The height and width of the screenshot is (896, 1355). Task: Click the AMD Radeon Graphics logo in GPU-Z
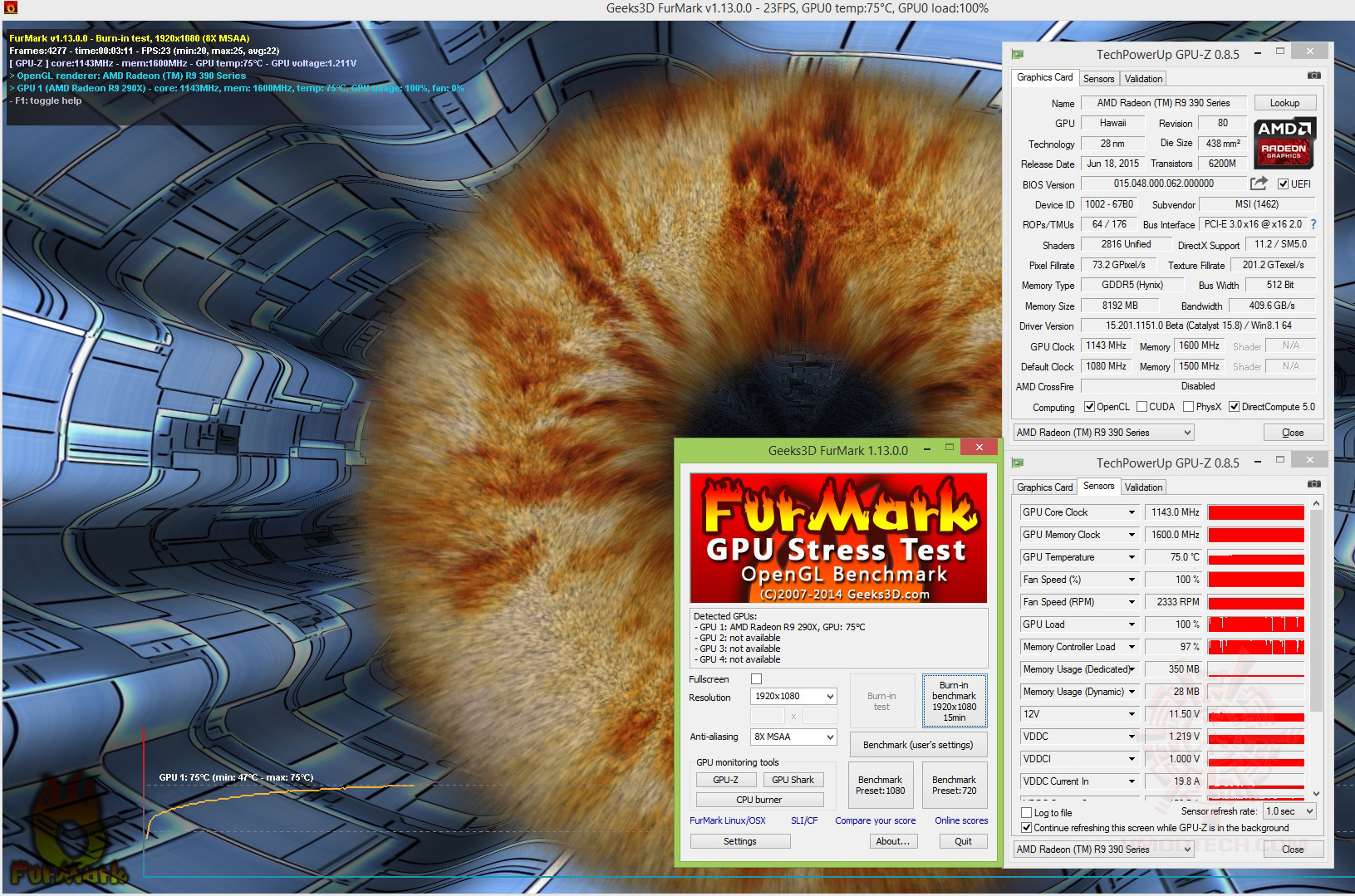tap(1284, 142)
